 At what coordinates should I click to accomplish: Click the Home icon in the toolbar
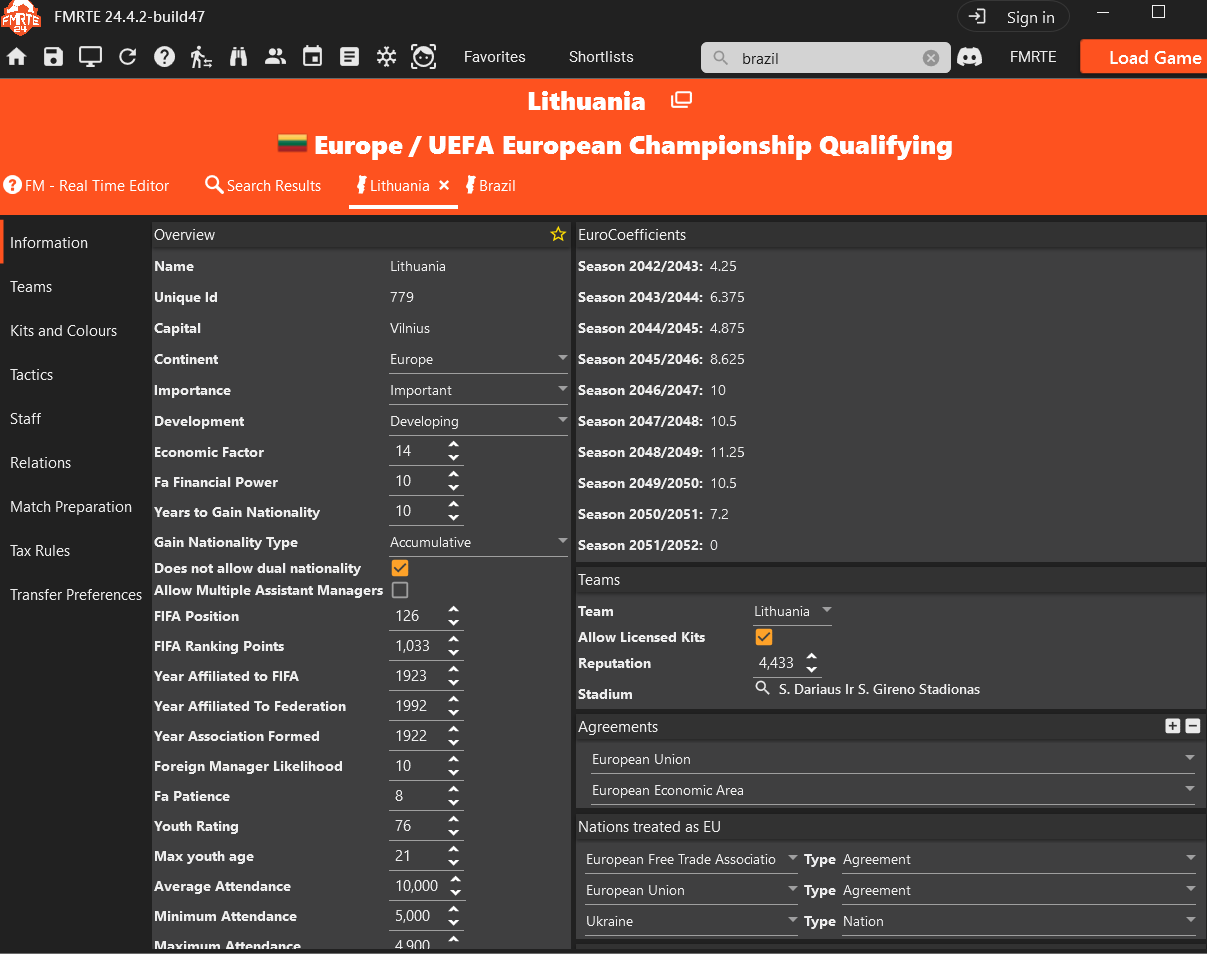17,57
